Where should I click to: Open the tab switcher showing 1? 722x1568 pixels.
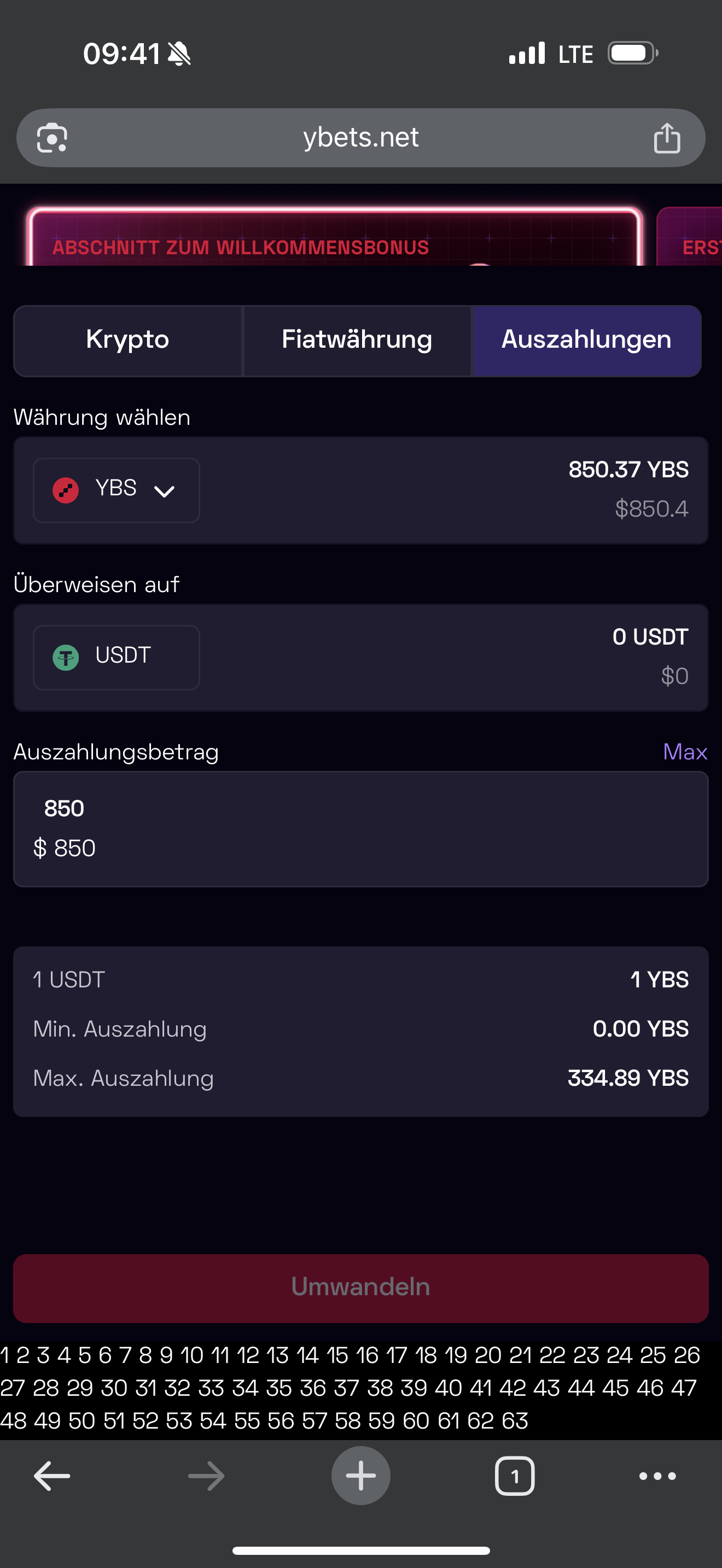[x=515, y=1476]
